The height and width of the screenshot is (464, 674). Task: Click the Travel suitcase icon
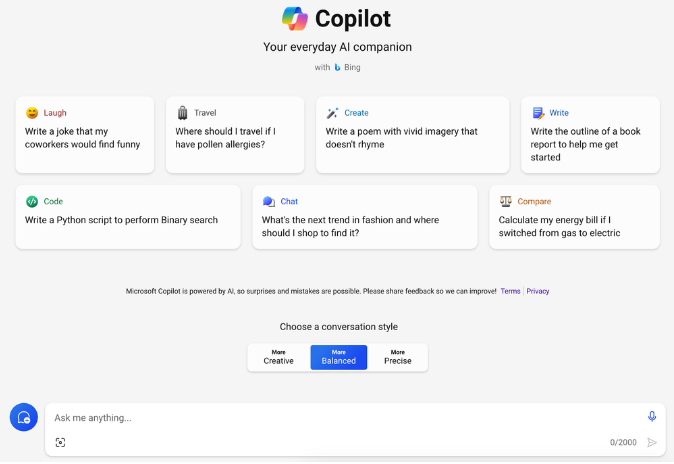point(183,113)
